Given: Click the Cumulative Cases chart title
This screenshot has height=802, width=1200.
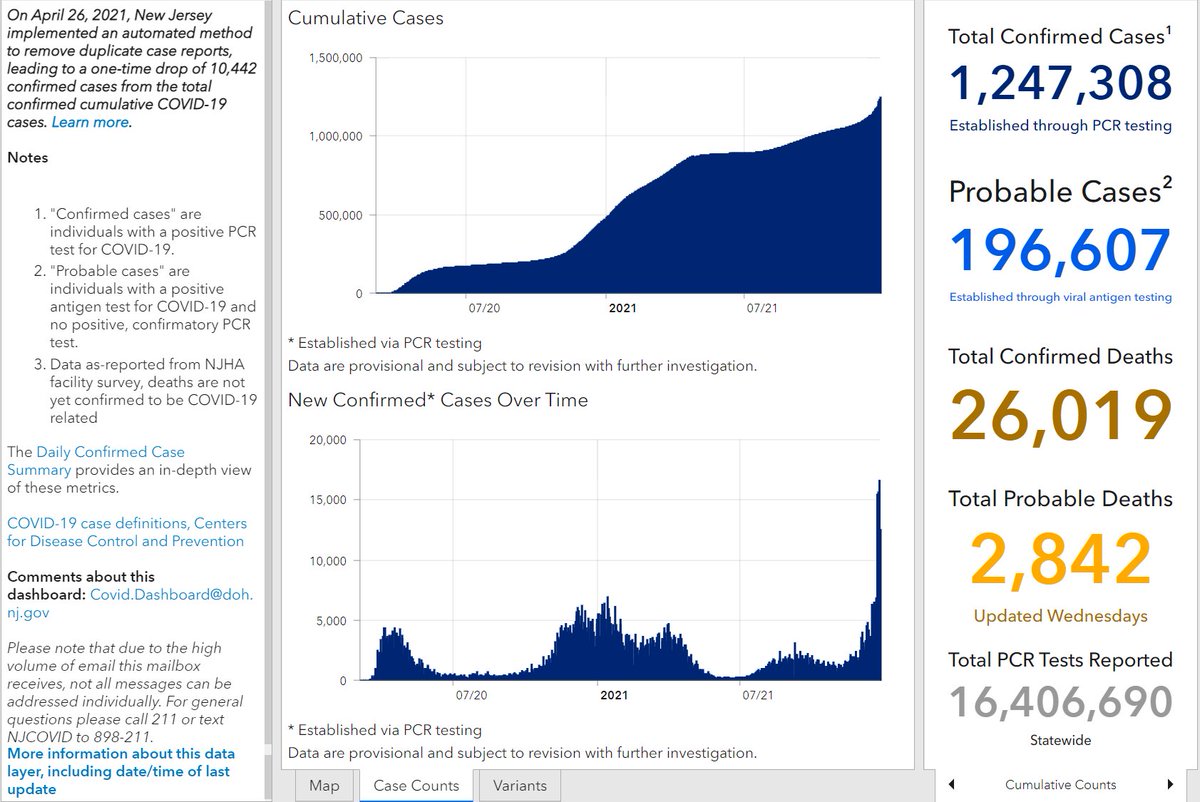Looking at the screenshot, I should click(x=366, y=18).
